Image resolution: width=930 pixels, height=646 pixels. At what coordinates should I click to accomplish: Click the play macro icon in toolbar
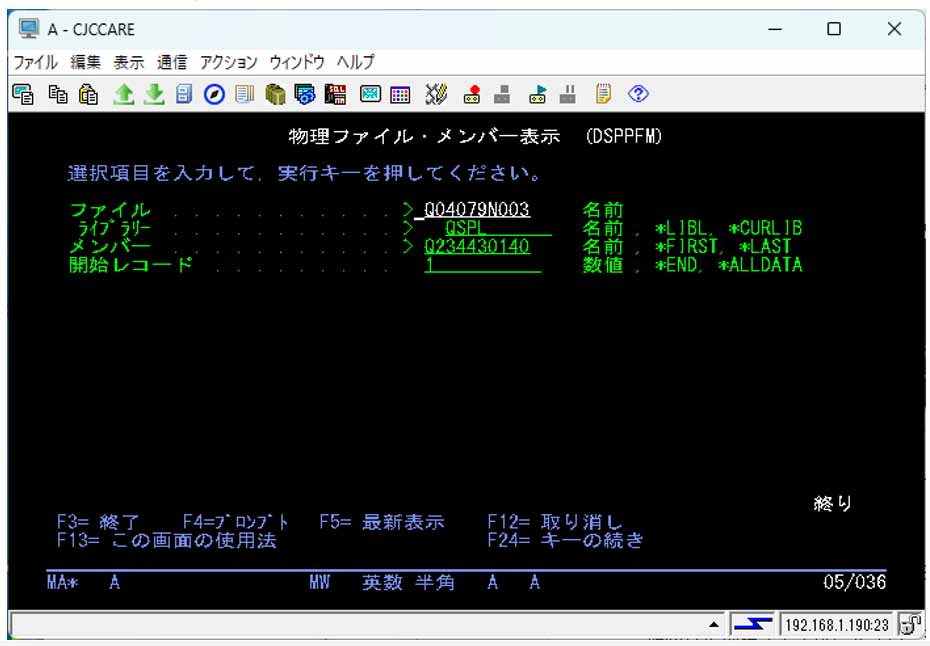pos(538,94)
